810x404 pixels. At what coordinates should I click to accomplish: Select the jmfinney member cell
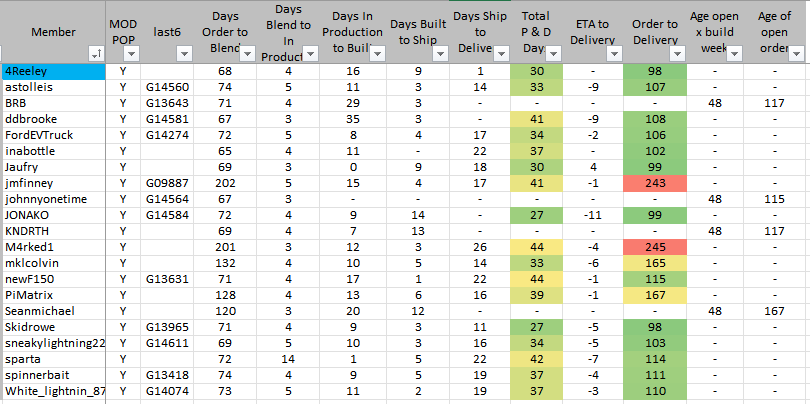(x=53, y=183)
